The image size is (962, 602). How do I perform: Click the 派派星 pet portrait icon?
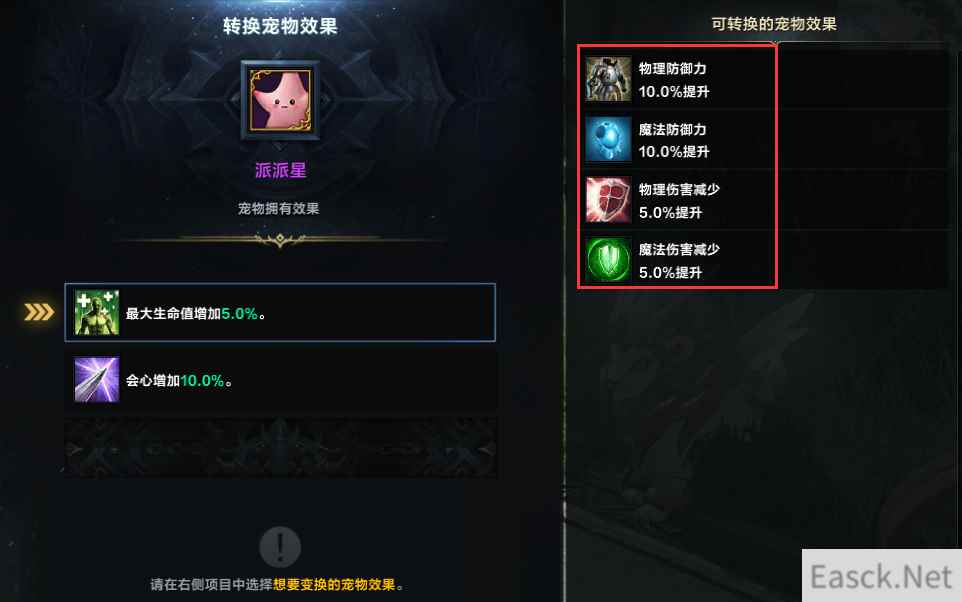coord(280,100)
